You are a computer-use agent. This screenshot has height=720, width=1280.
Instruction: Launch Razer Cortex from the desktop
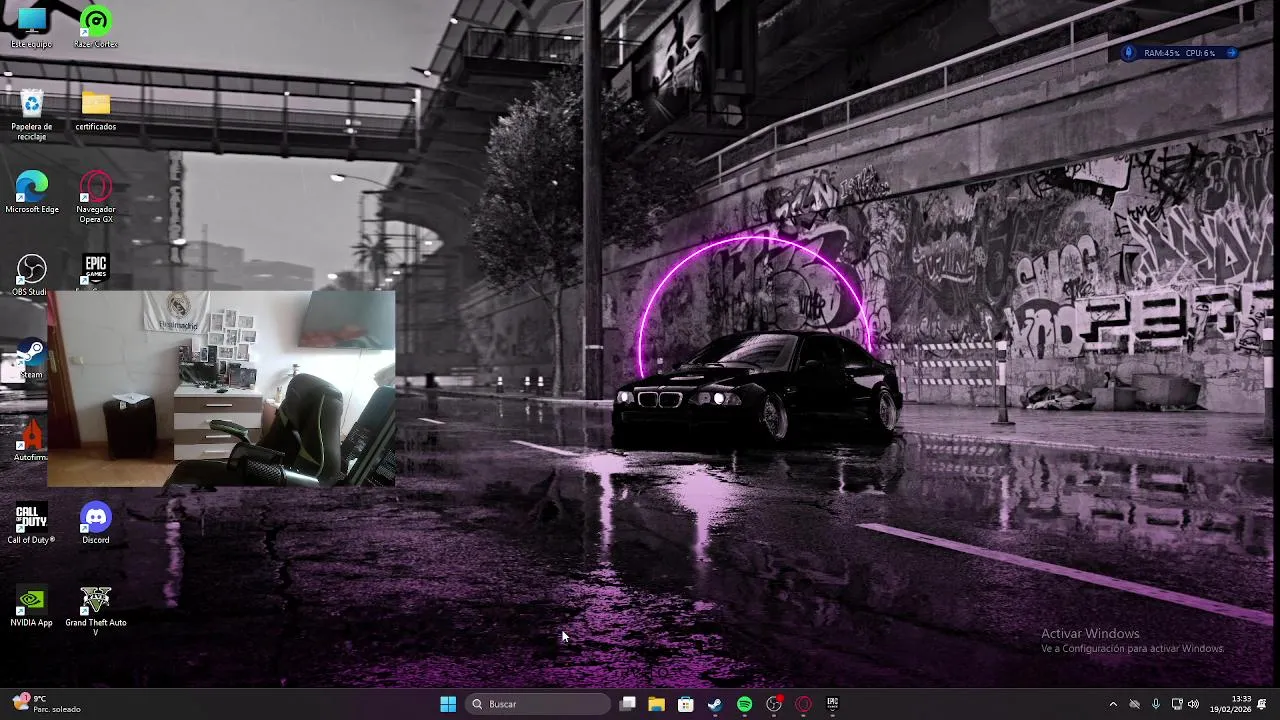[96, 28]
